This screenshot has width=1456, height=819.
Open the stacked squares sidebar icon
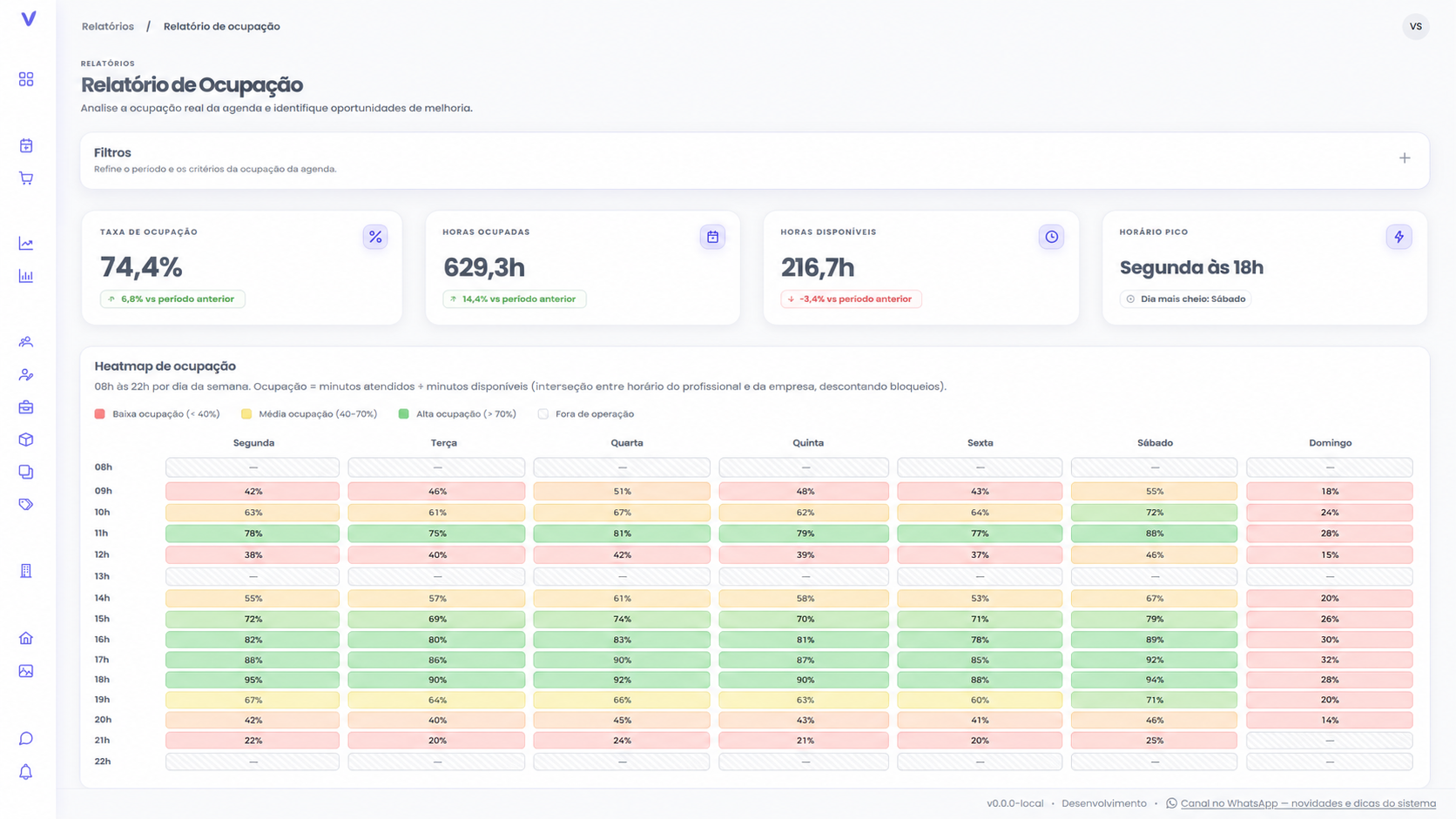(26, 472)
